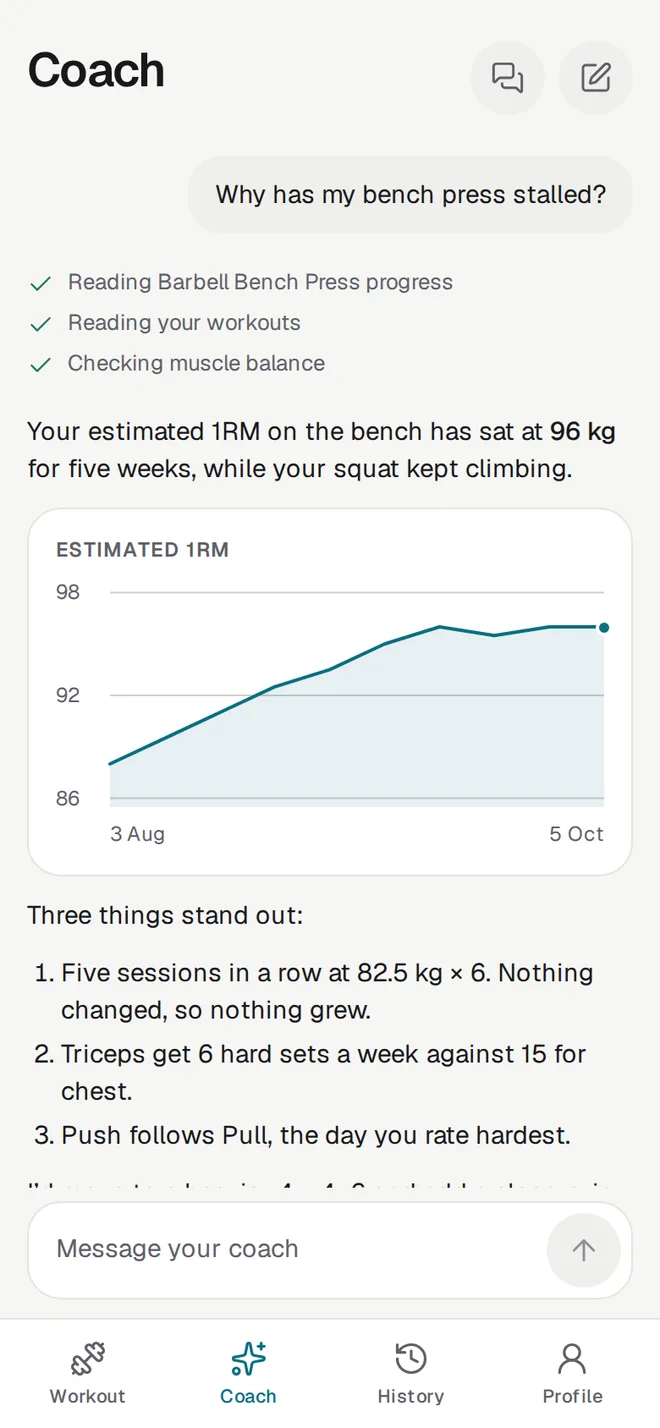Viewport: 660px width, 1428px height.
Task: Start a new chat with compose icon
Action: click(595, 77)
